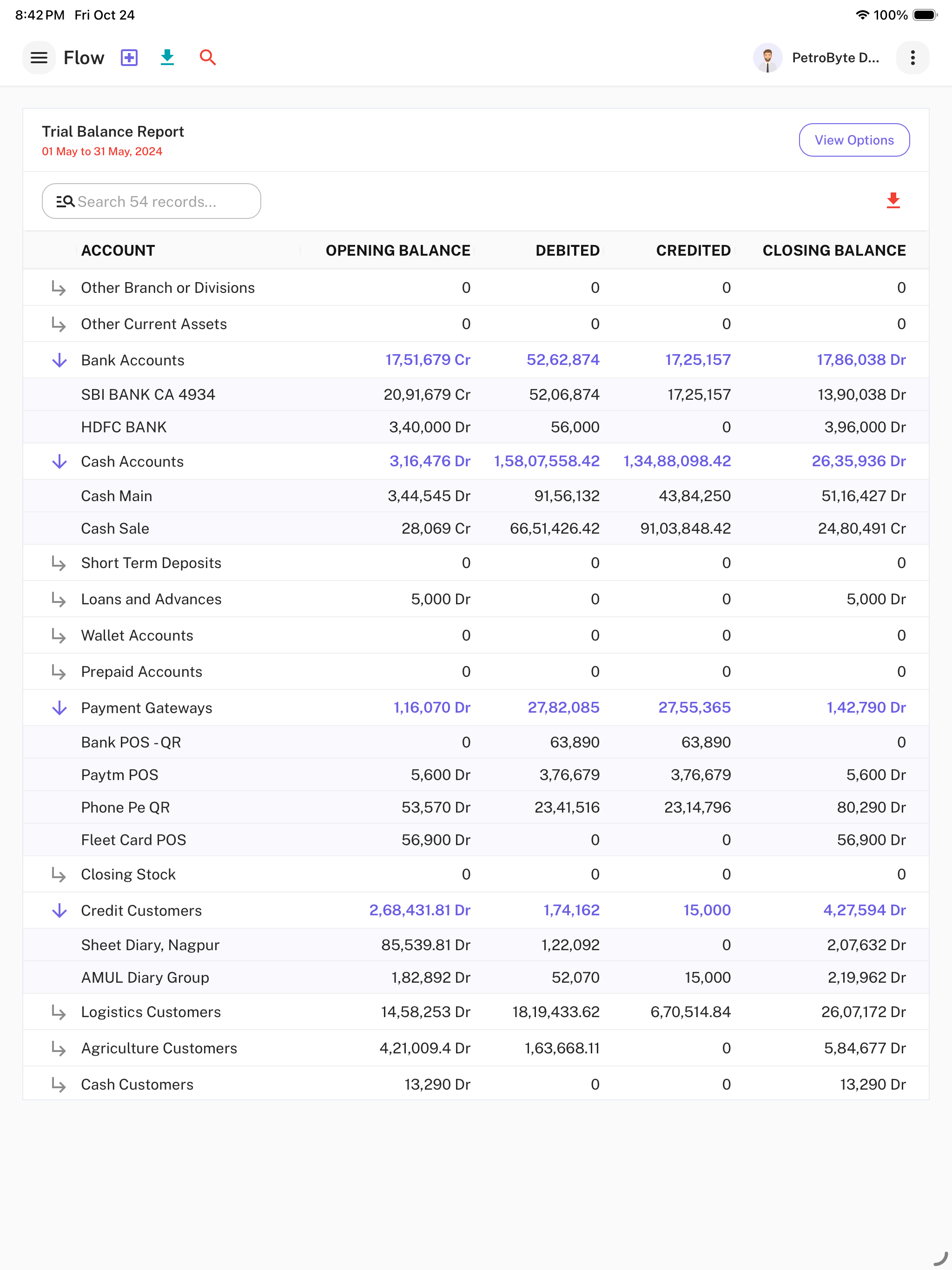Screen dimensions: 952x1270
Task: Click the purple add-new plus icon
Action: [129, 58]
